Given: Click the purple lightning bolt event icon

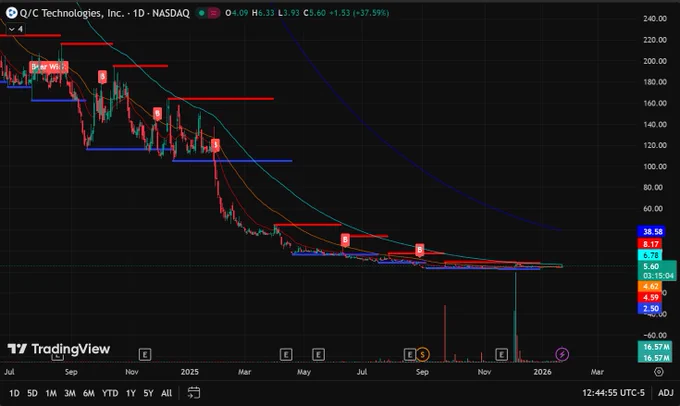Looking at the screenshot, I should coord(562,354).
